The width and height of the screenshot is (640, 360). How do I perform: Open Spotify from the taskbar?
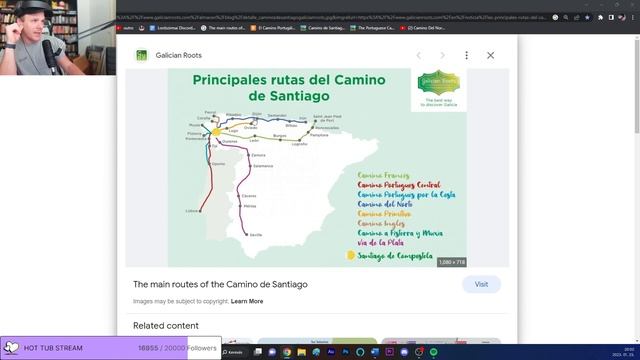(433, 352)
